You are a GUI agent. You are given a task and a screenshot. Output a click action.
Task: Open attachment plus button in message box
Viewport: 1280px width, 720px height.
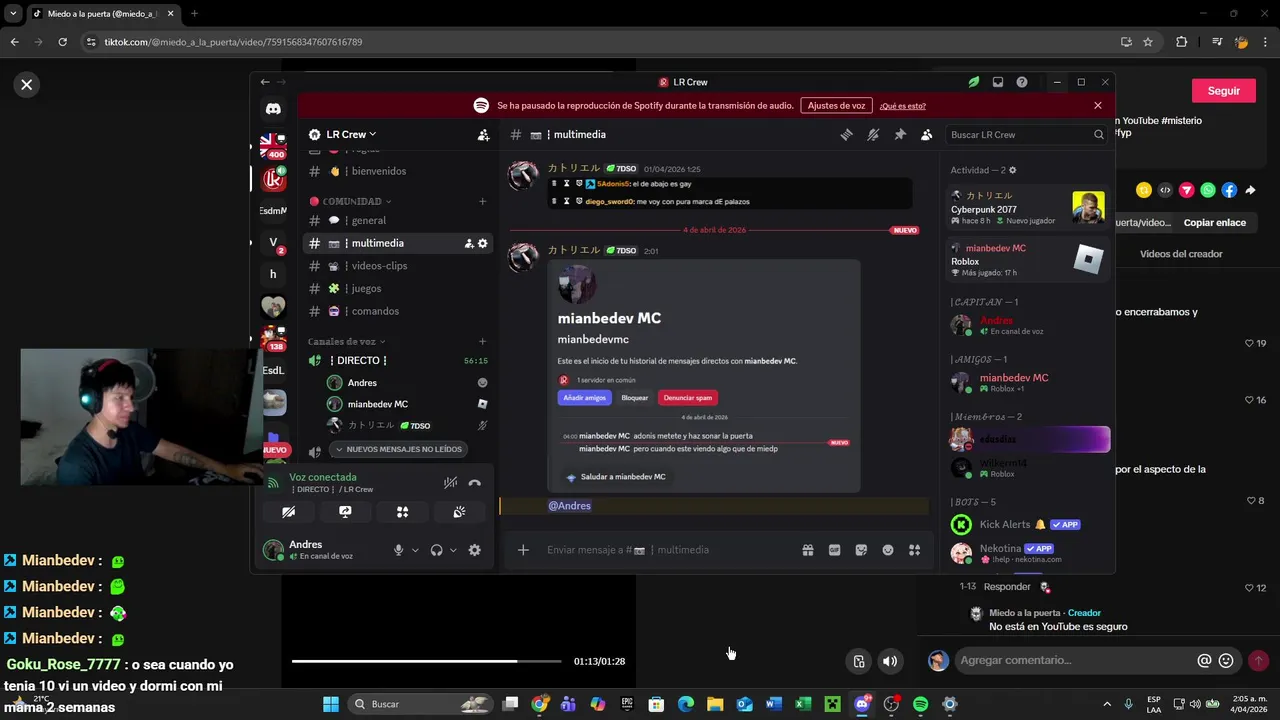pos(523,549)
